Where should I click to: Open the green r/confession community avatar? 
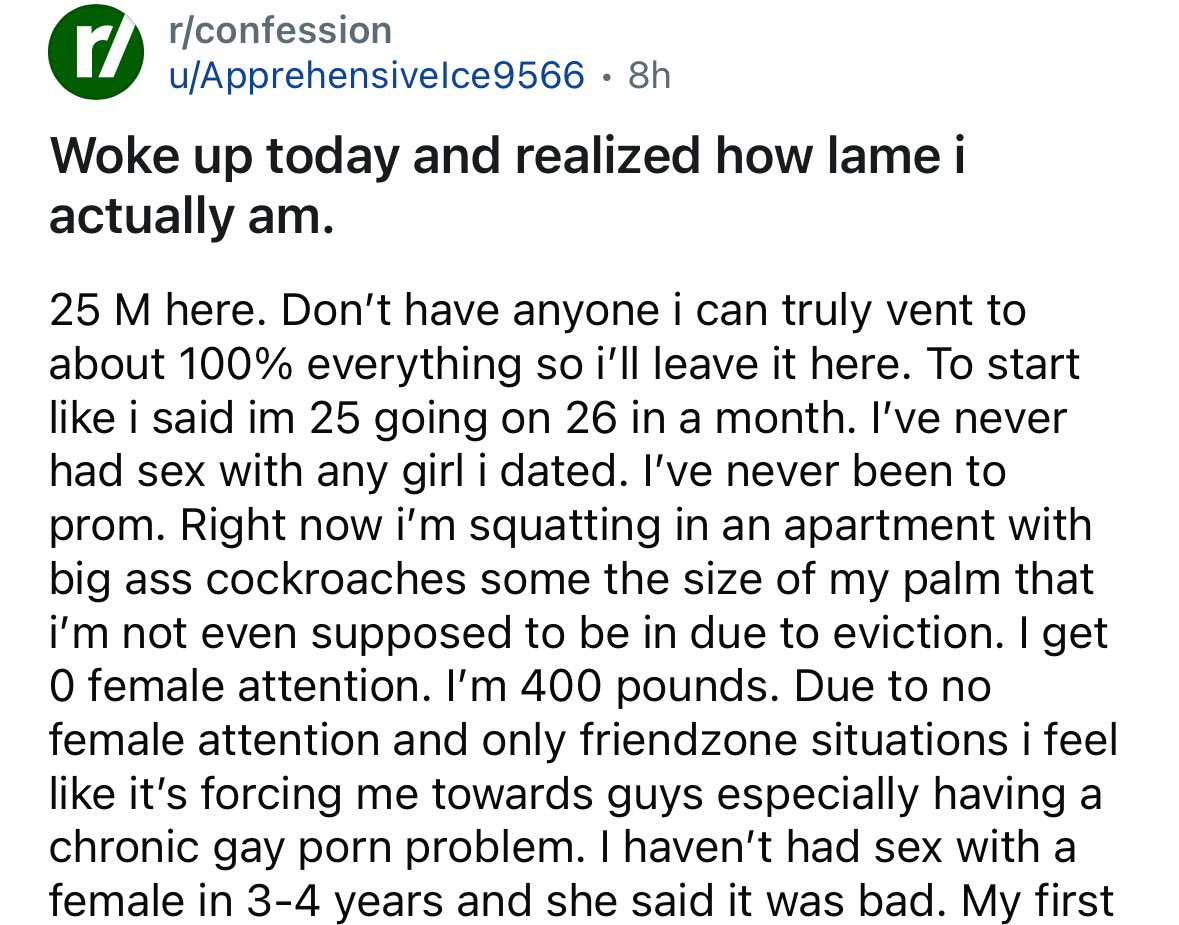click(96, 52)
